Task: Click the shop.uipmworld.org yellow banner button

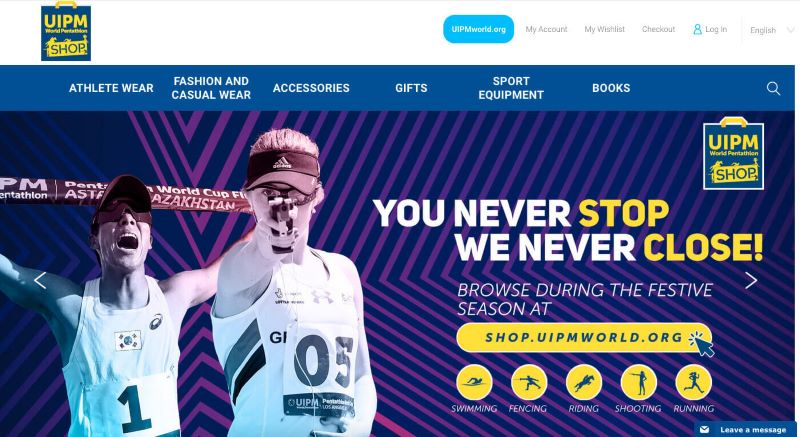Action: tap(584, 338)
